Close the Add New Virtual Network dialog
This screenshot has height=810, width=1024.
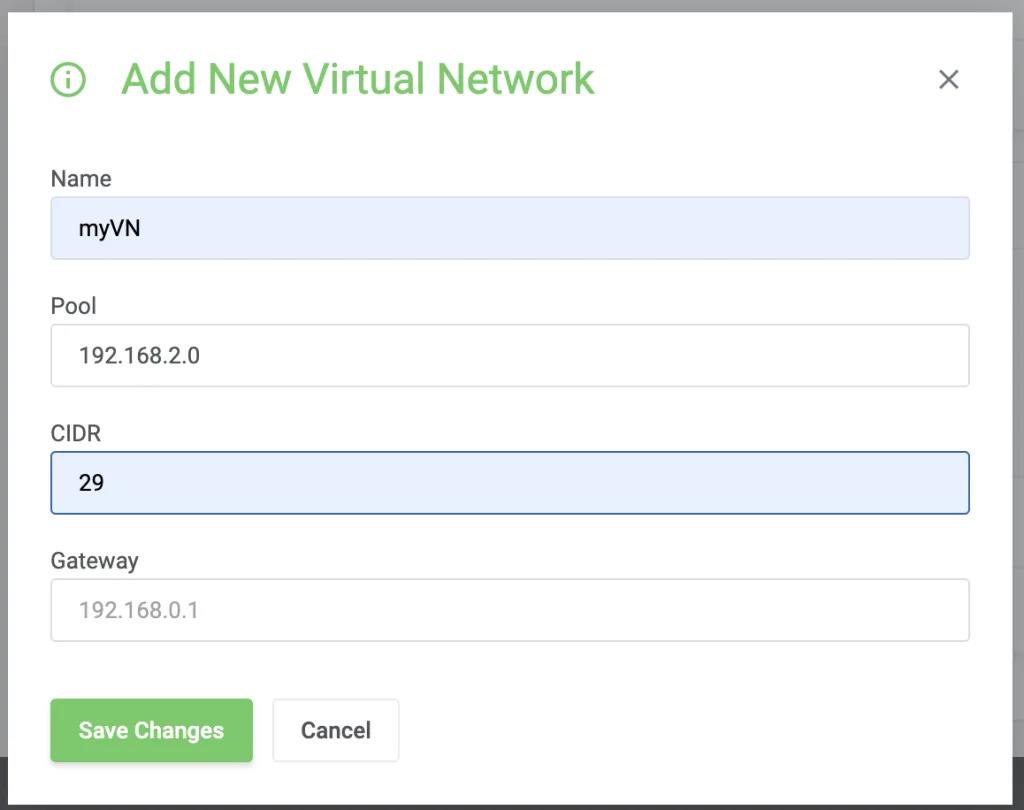point(948,80)
